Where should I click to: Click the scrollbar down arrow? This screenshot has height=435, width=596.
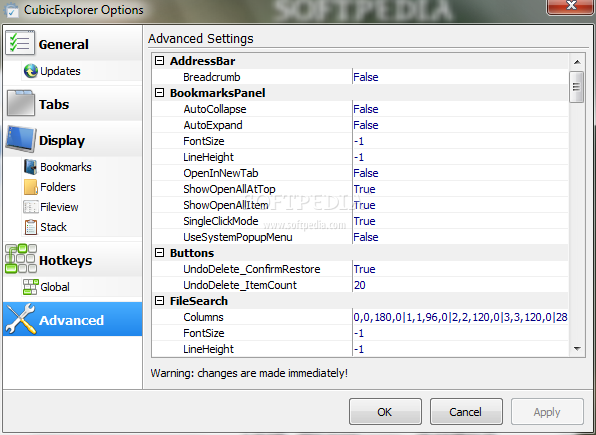[x=577, y=348]
